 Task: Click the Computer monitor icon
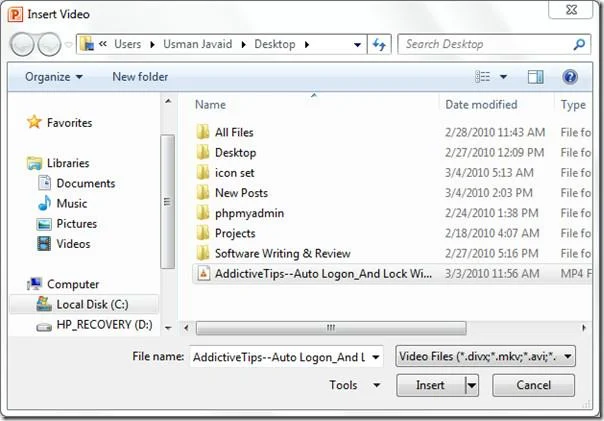click(x=34, y=284)
